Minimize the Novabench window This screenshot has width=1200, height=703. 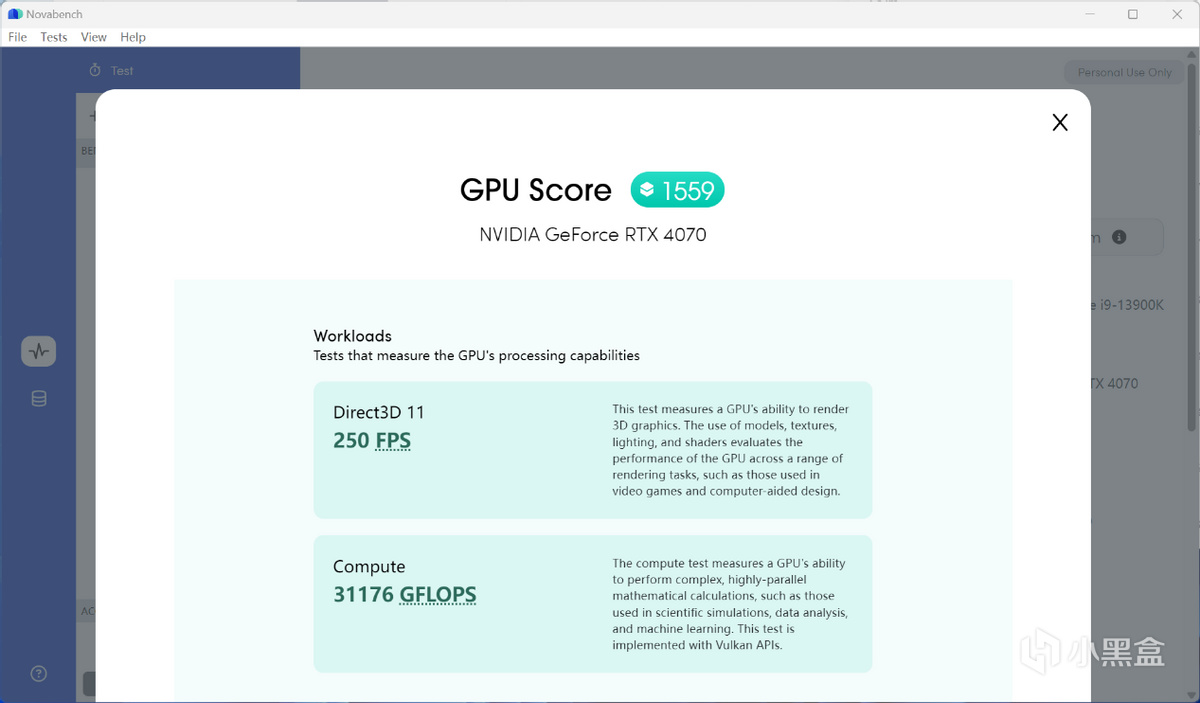[1089, 14]
